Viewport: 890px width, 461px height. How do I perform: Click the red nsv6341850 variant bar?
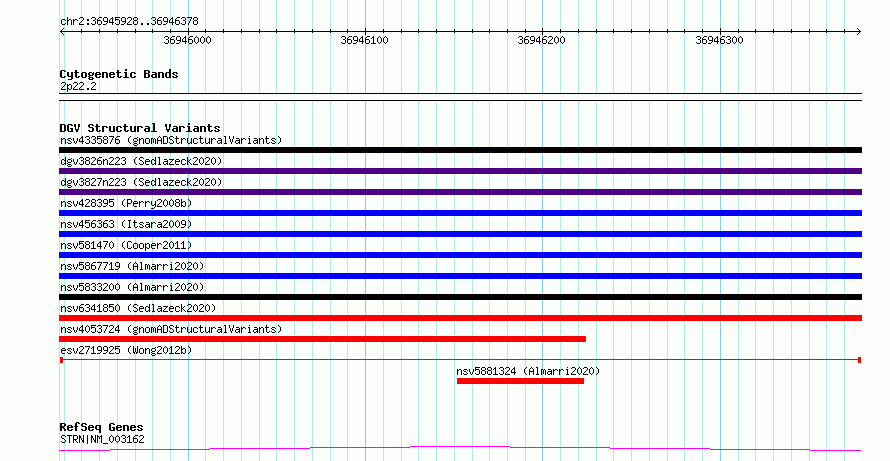point(460,318)
